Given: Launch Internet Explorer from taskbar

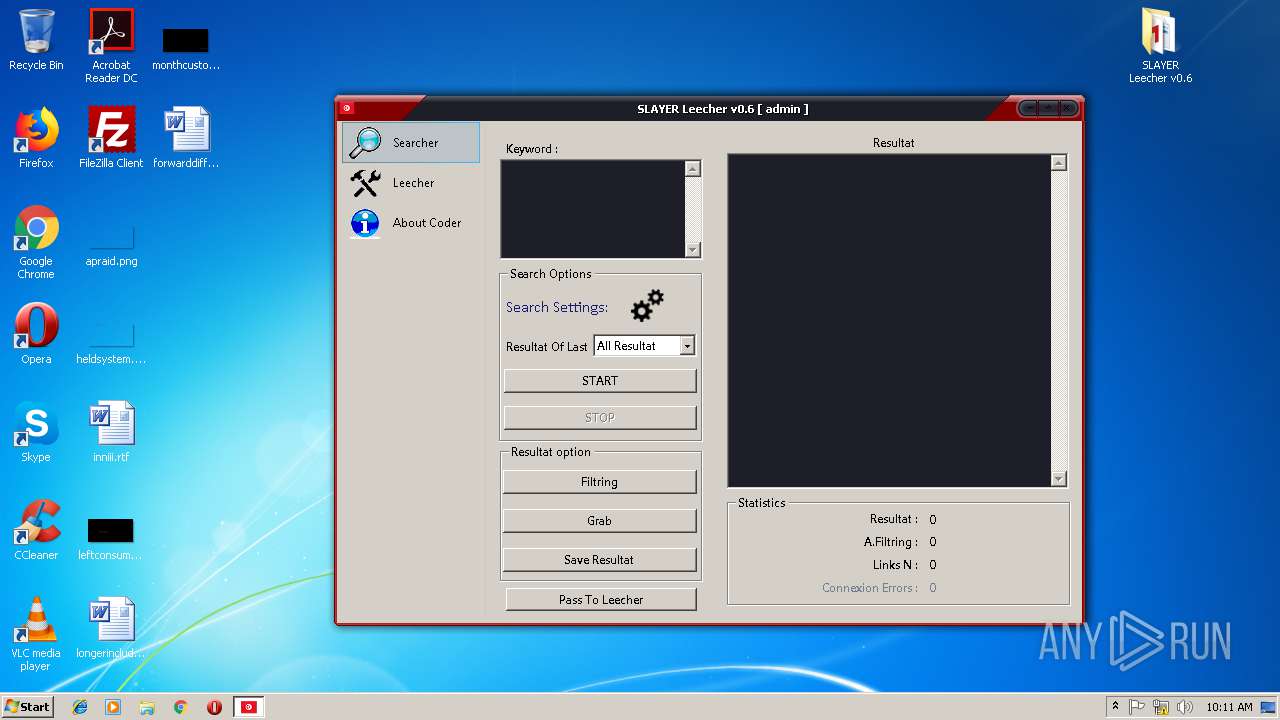Looking at the screenshot, I should coord(80,707).
